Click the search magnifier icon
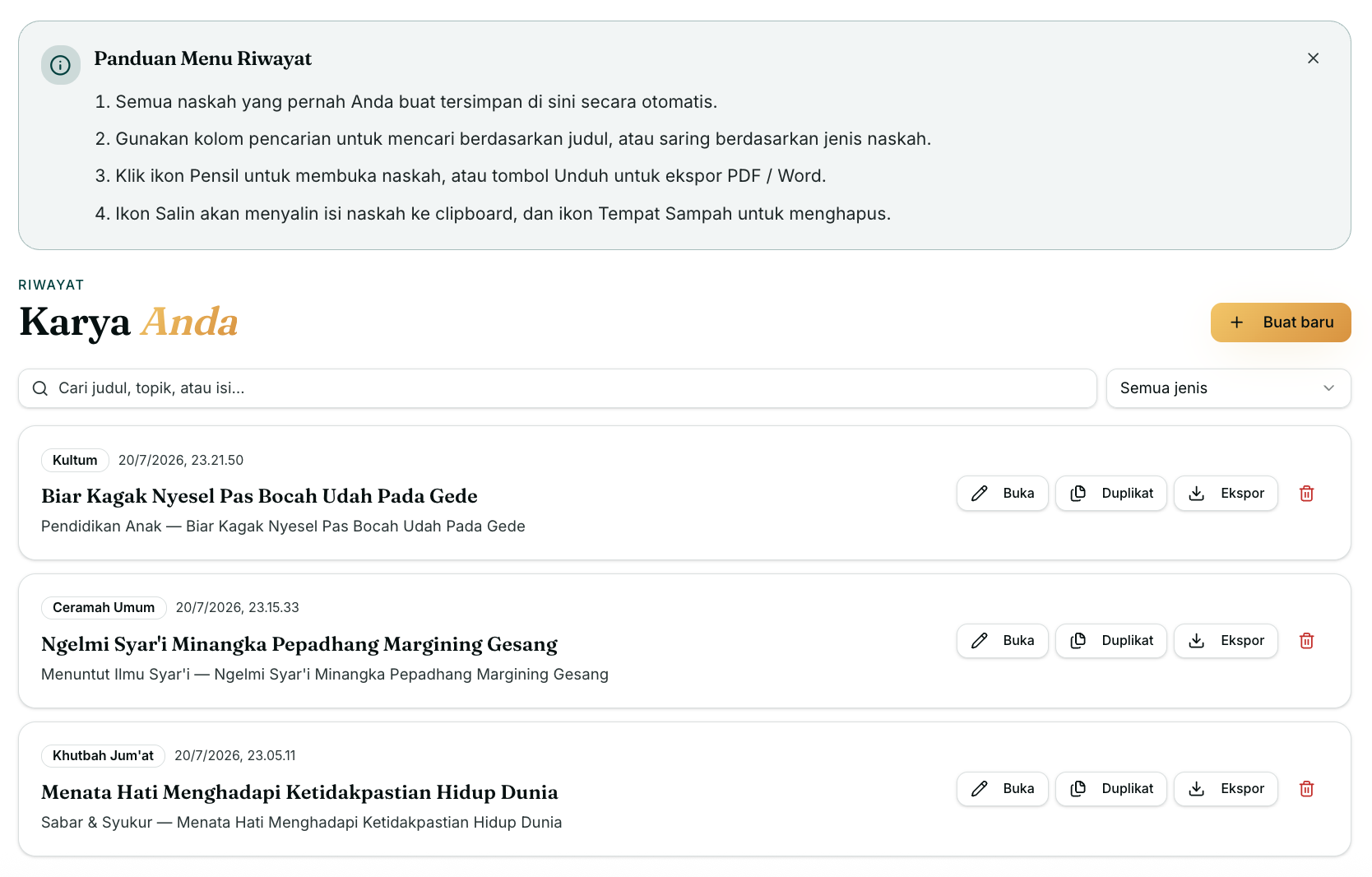This screenshot has width=1372, height=877. click(x=39, y=388)
